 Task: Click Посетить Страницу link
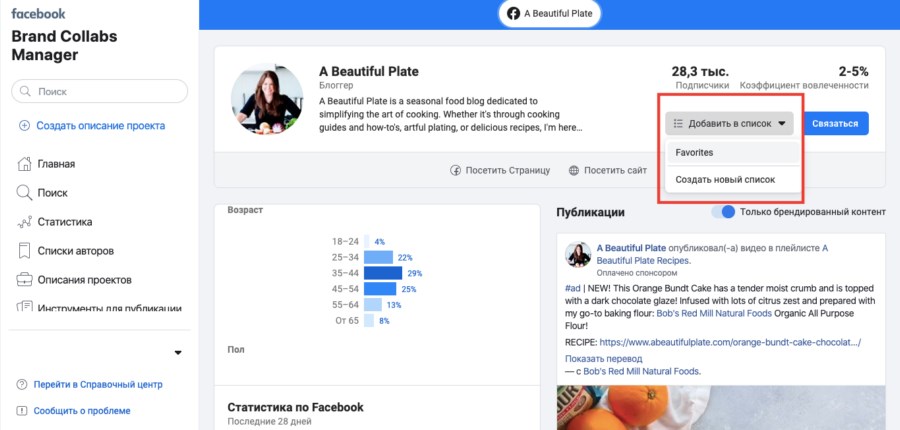tap(507, 171)
